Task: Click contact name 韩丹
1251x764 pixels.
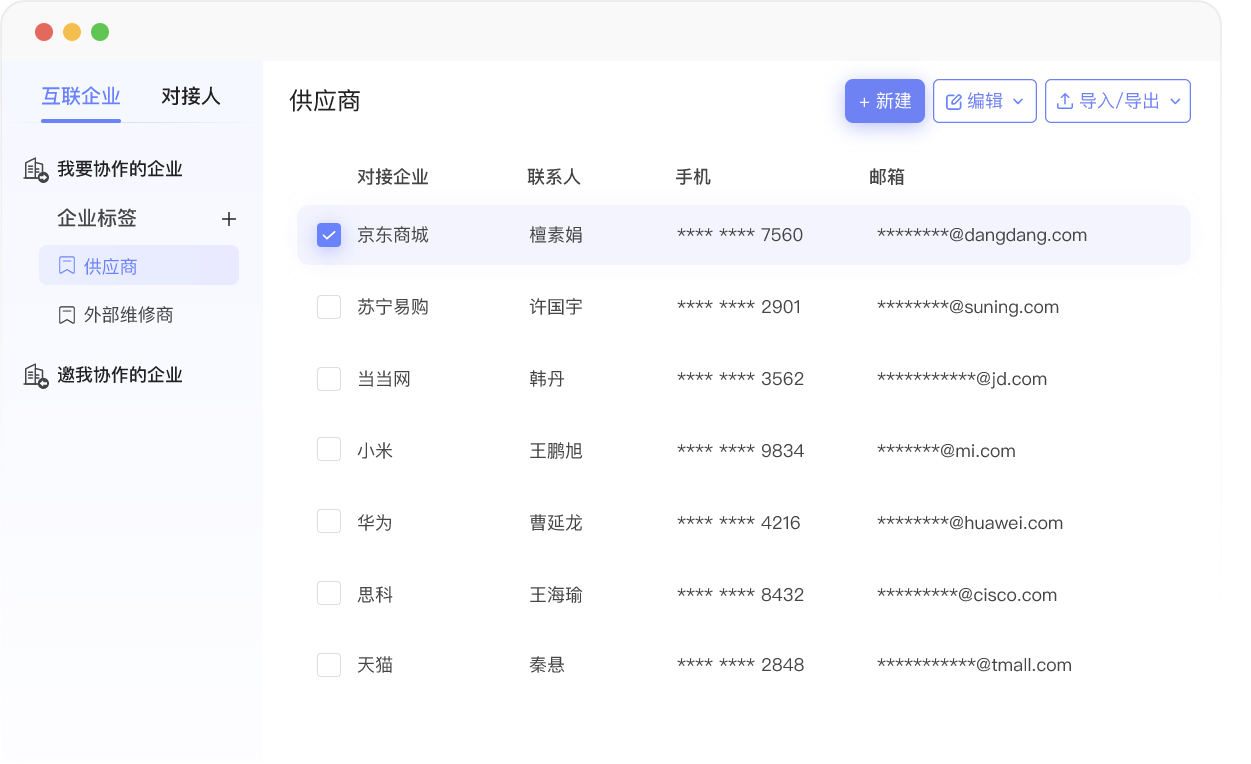Action: (547, 379)
